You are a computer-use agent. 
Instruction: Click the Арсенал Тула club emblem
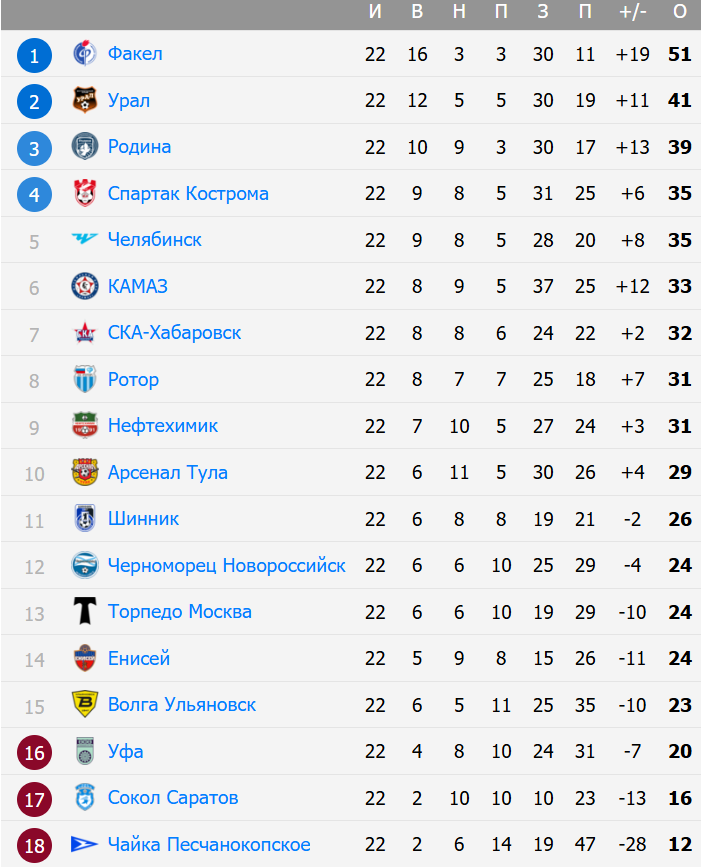pyautogui.click(x=85, y=472)
